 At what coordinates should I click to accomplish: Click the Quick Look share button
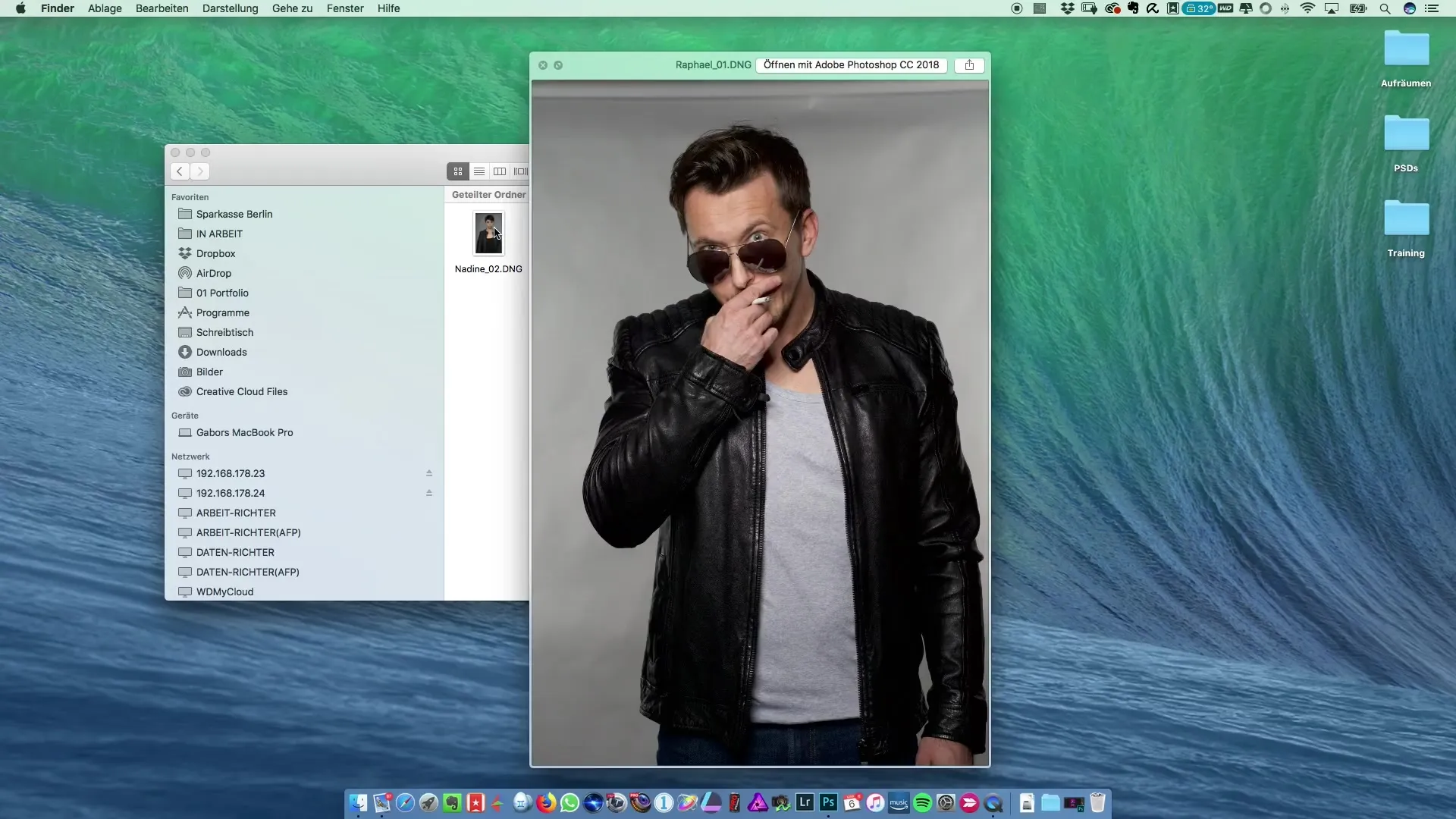[x=969, y=65]
